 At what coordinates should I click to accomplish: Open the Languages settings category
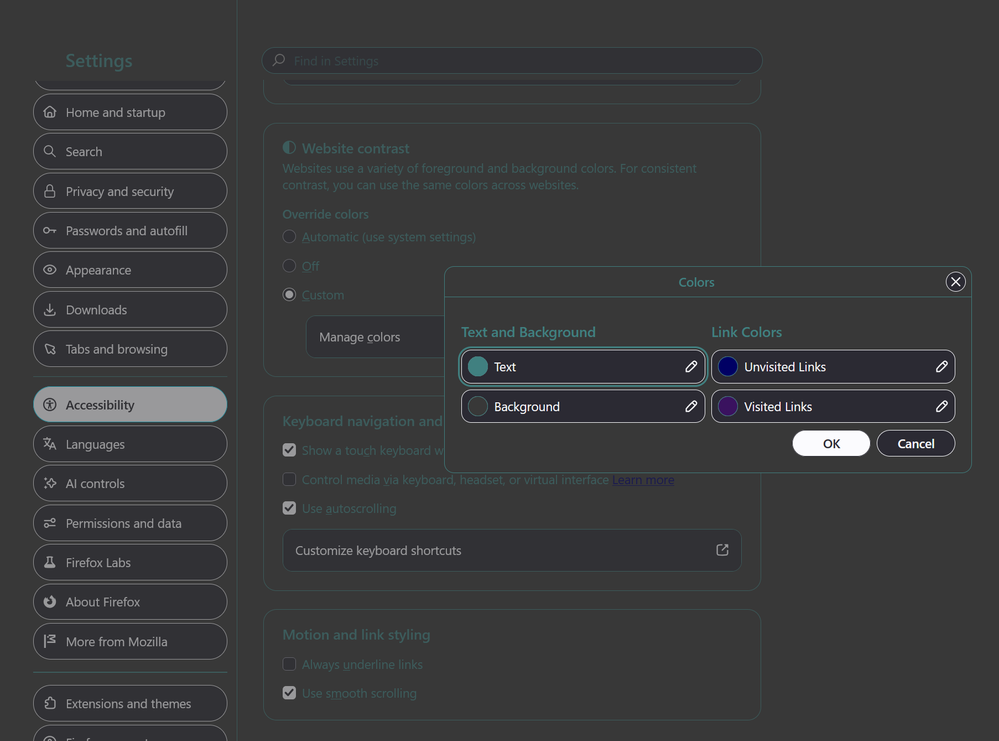pos(130,444)
